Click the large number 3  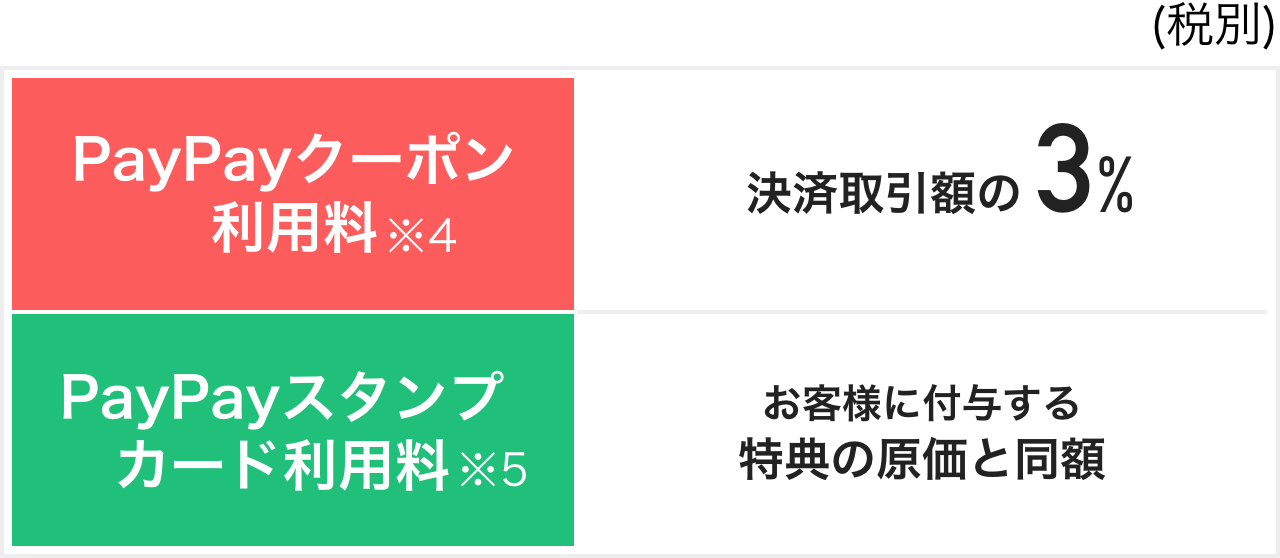pyautogui.click(x=1064, y=173)
